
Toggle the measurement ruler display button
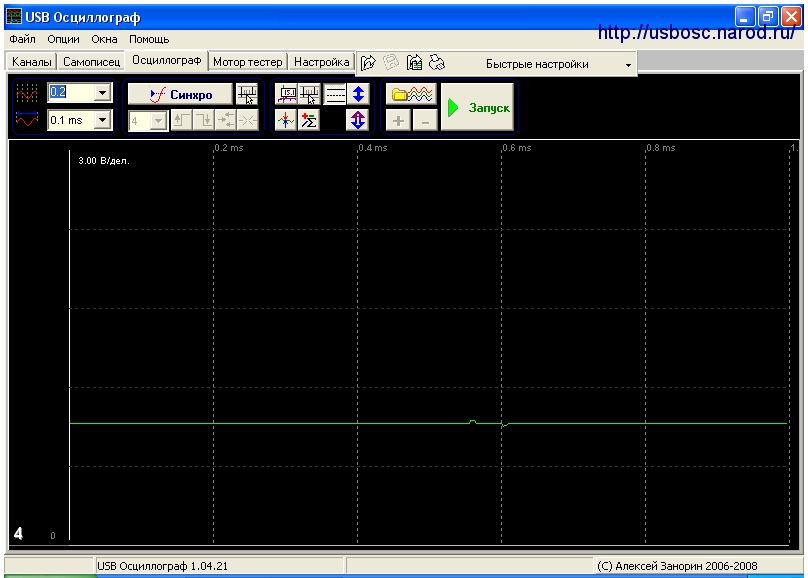tap(287, 94)
